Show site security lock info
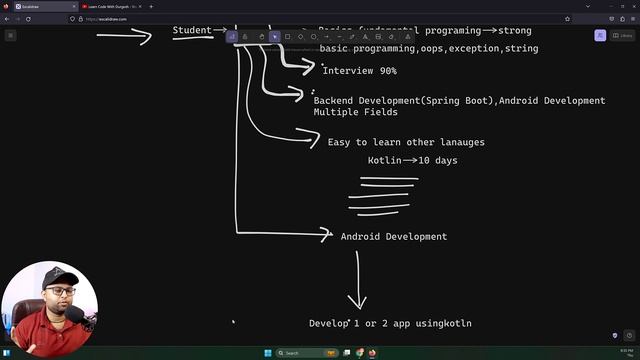Viewport: 640px width, 360px height. tap(80, 19)
